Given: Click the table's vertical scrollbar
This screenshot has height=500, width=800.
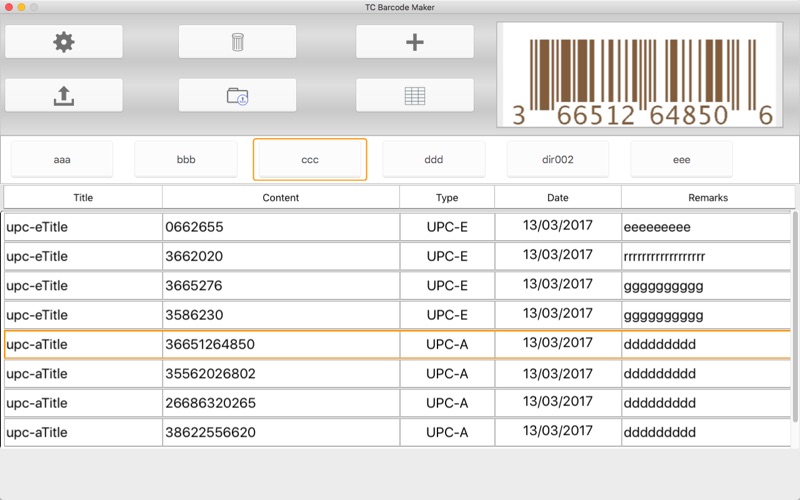Looking at the screenshot, I should (x=795, y=316).
